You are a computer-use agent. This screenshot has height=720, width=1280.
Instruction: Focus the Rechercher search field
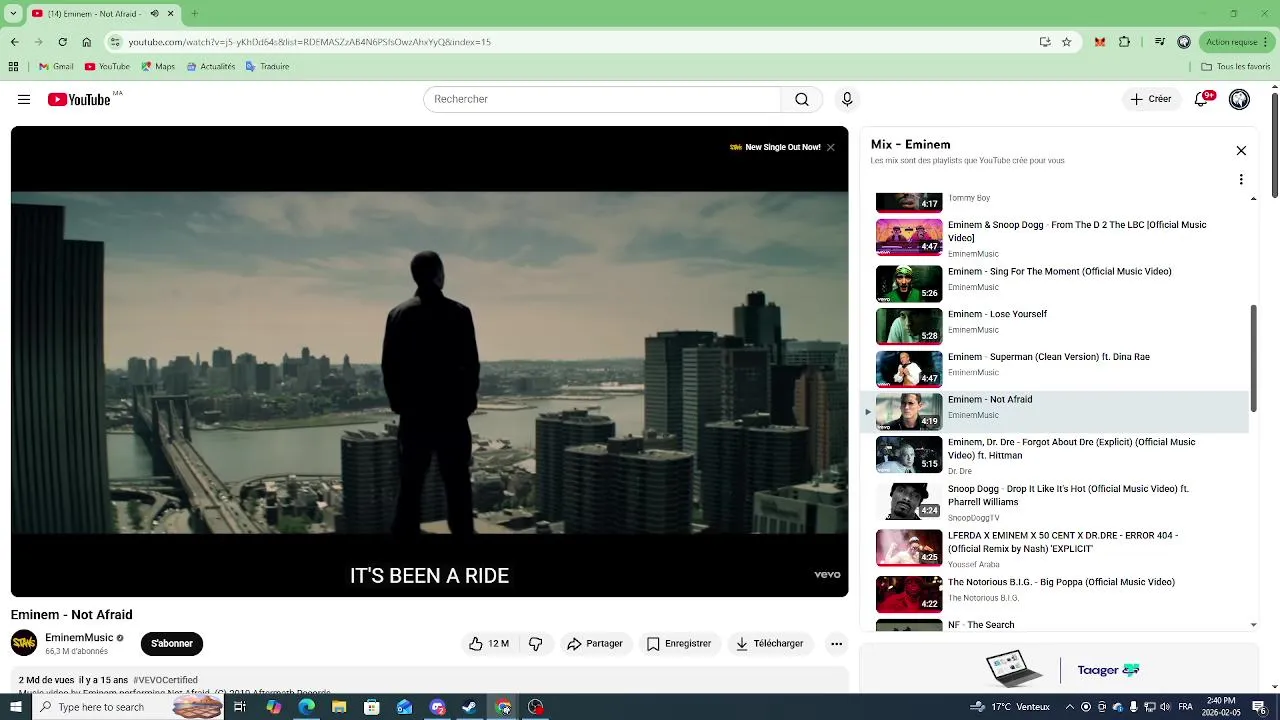tap(602, 99)
